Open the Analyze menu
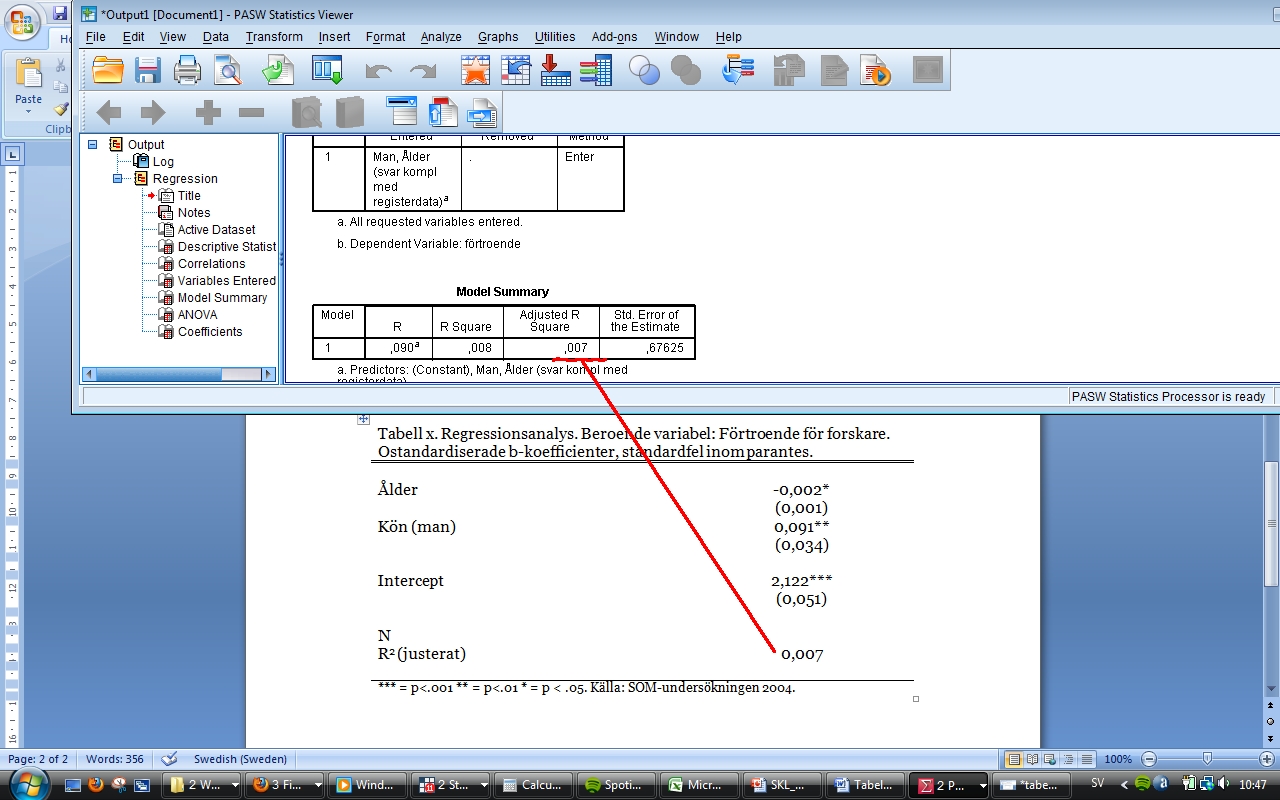The image size is (1280, 800). [x=440, y=37]
